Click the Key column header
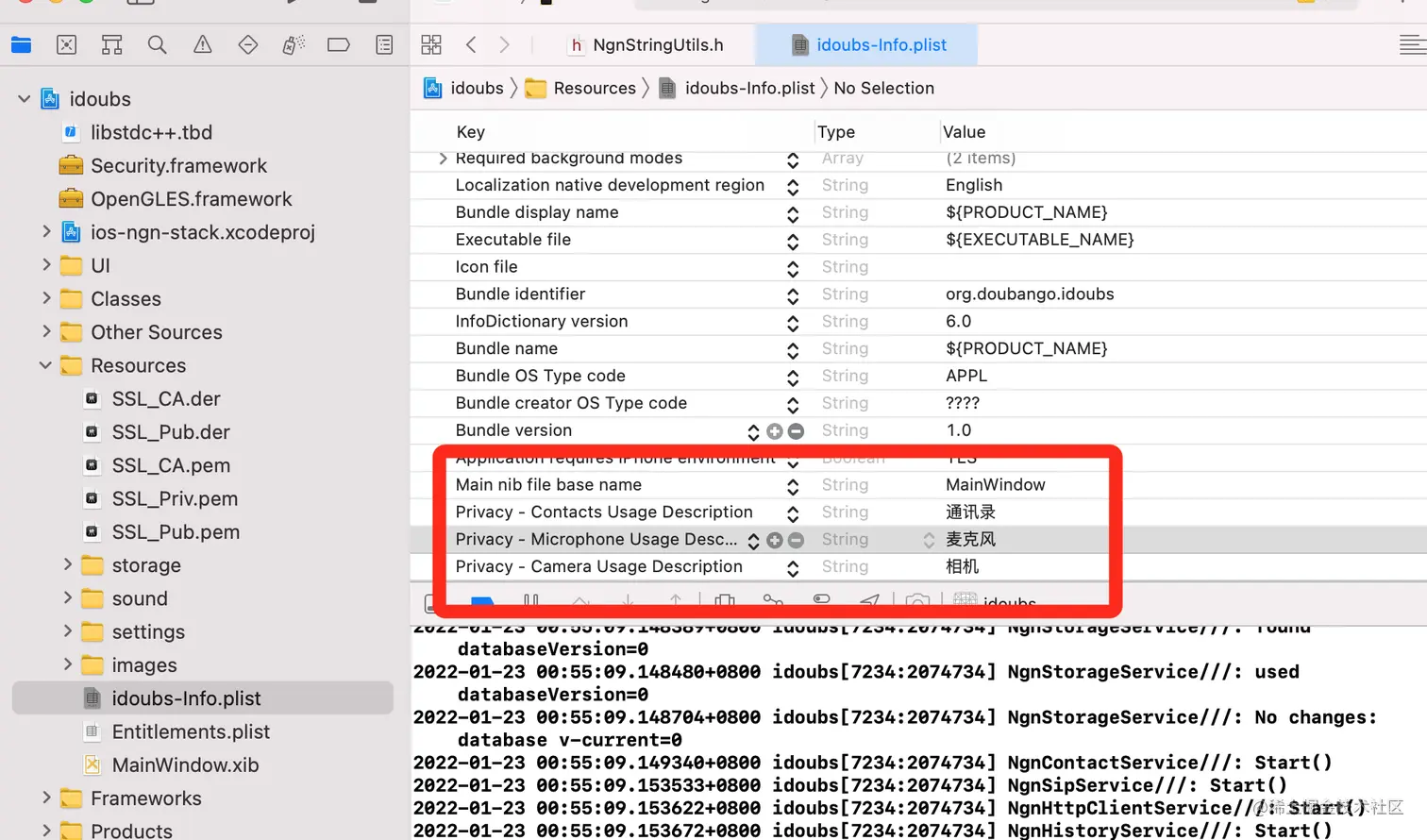Image resolution: width=1427 pixels, height=840 pixels. [470, 132]
